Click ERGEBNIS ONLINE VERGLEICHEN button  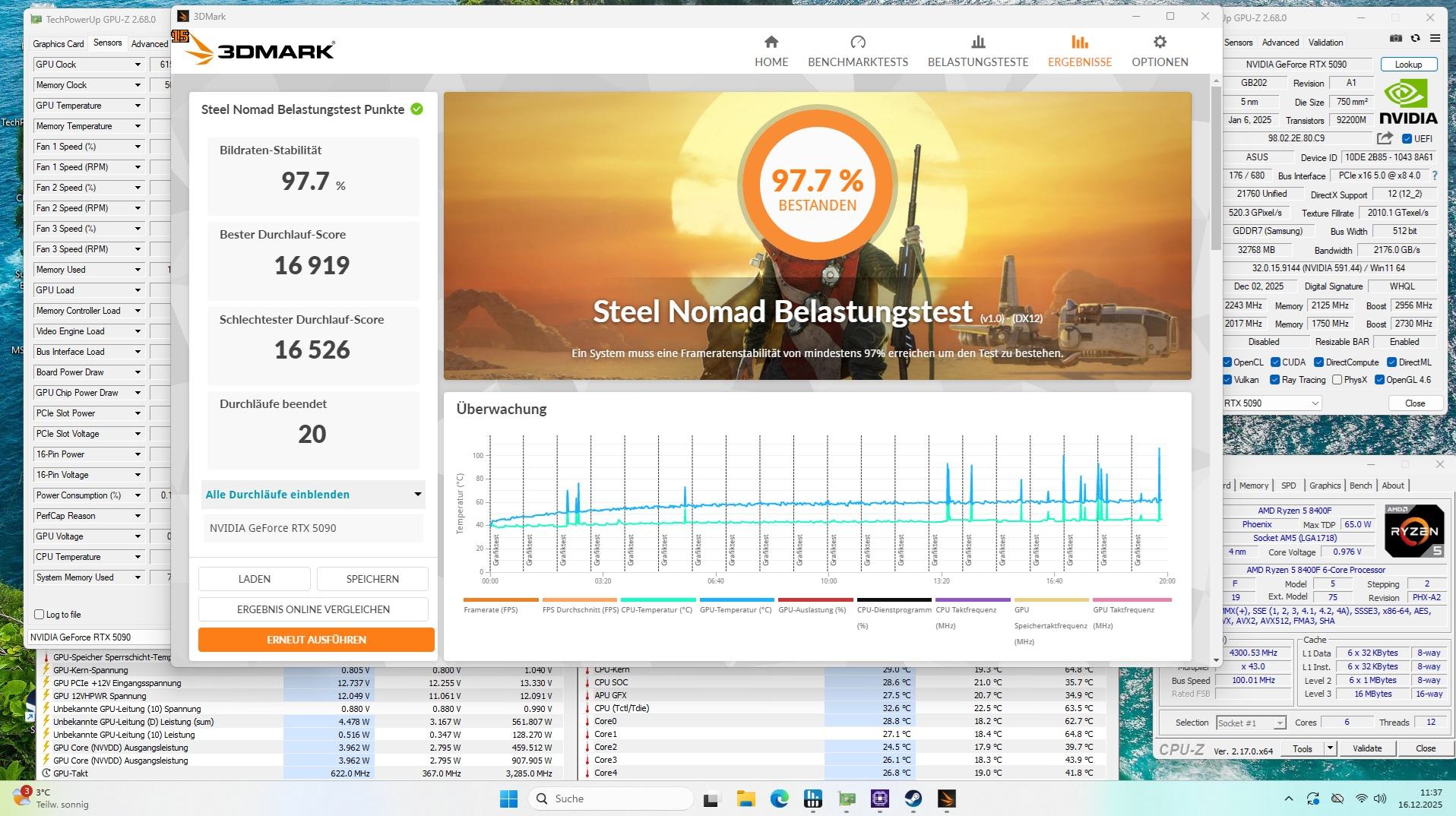click(x=313, y=609)
